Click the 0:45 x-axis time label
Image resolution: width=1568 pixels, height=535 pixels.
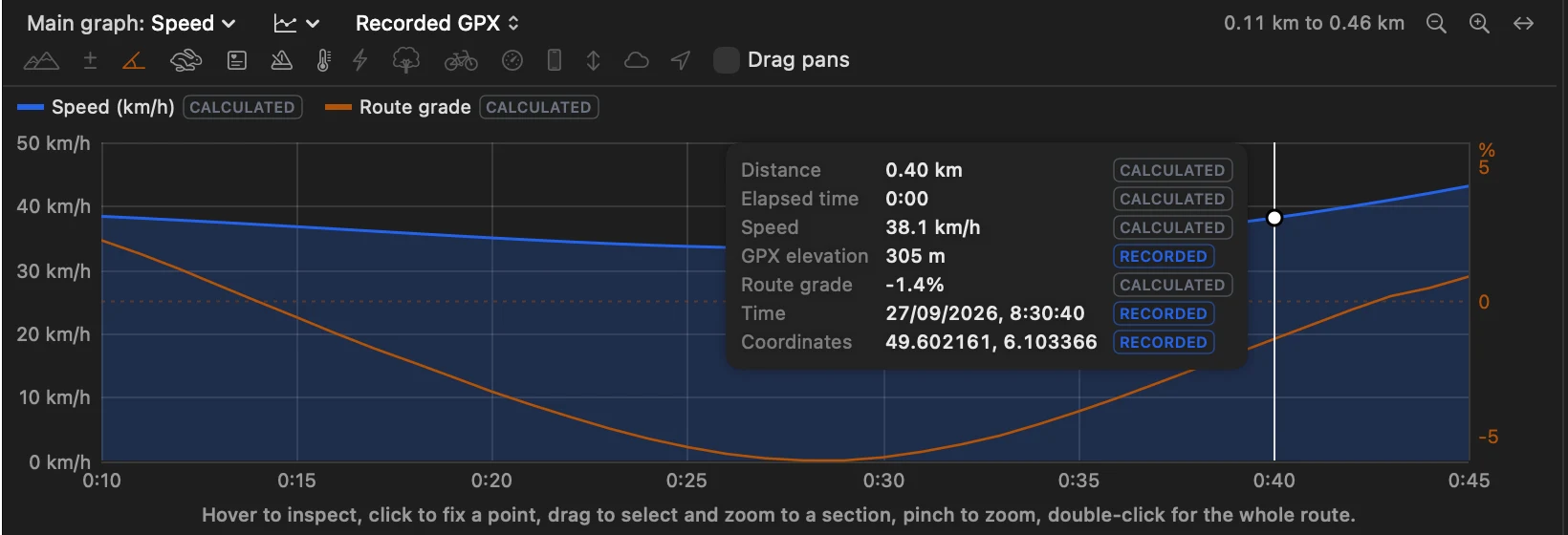click(x=1469, y=481)
